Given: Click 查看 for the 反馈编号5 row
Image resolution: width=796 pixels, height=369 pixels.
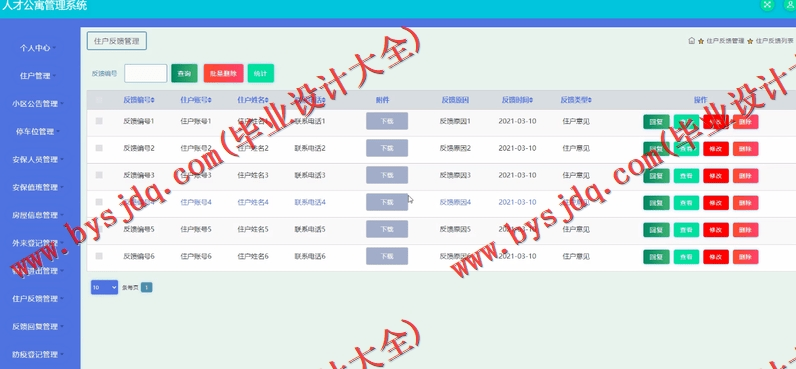Looking at the screenshot, I should 686,229.
